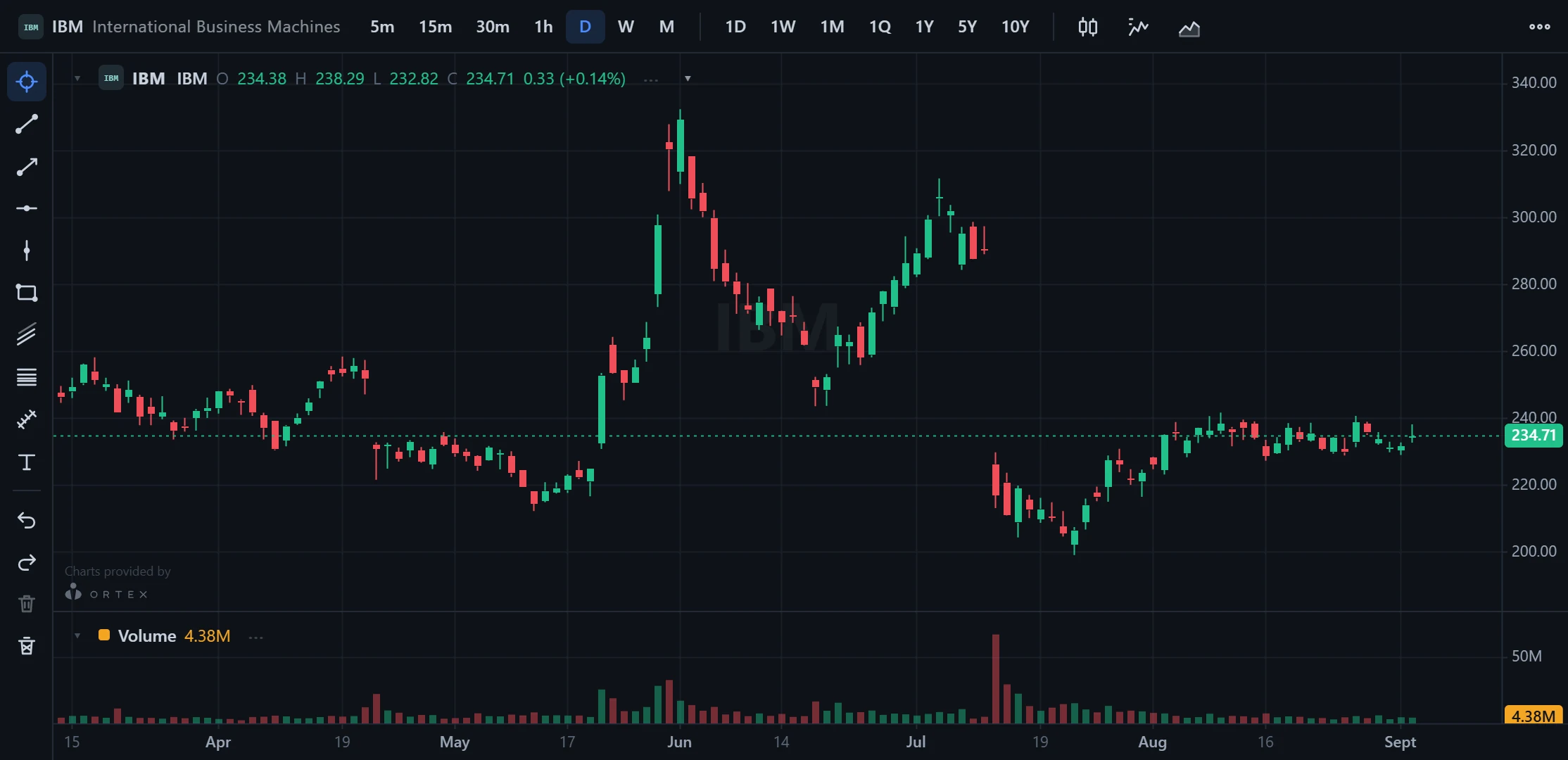
Task: Collapse the IBM price legend arrow
Action: [77, 78]
